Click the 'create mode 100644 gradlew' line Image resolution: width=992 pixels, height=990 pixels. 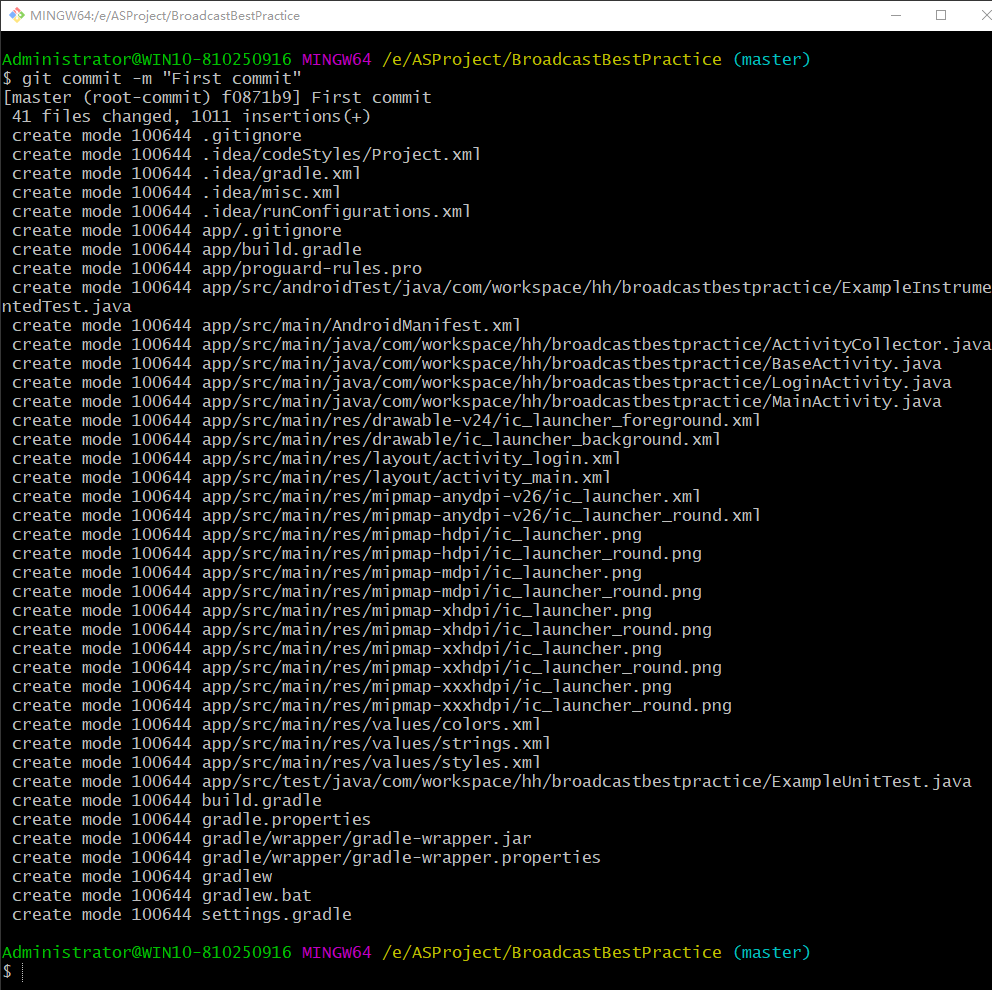click(142, 876)
